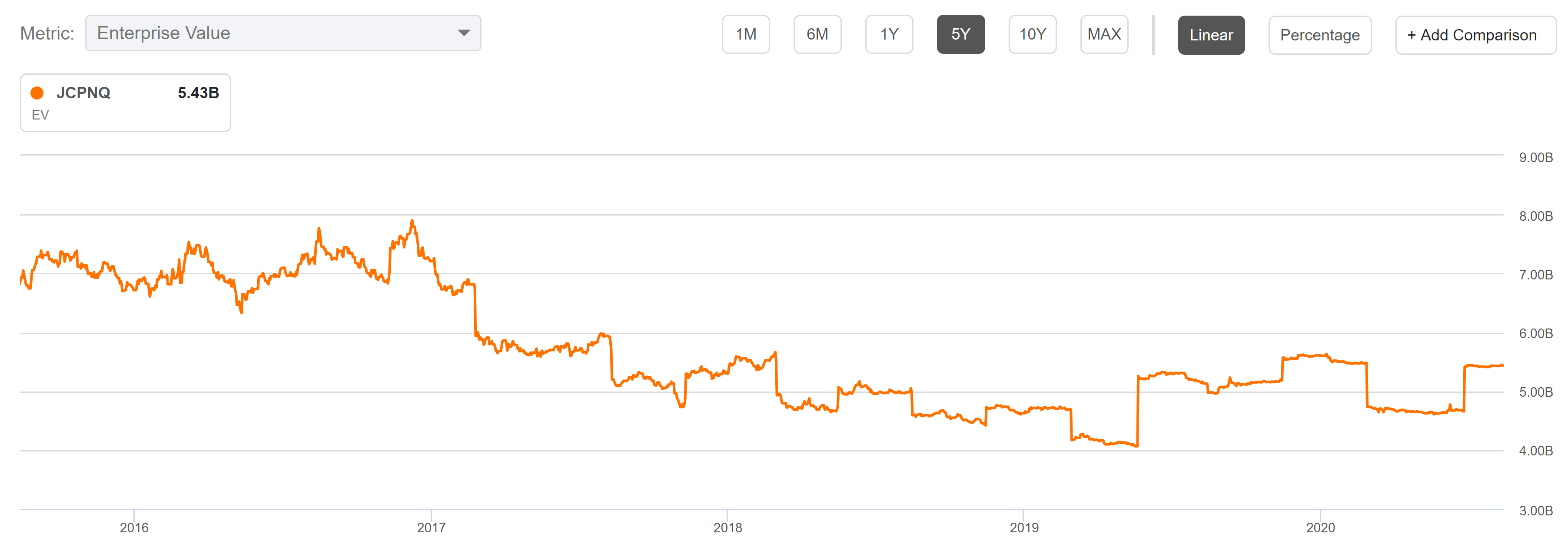Image resolution: width=1568 pixels, height=541 pixels.
Task: Choose the 5Y time range
Action: 960,34
